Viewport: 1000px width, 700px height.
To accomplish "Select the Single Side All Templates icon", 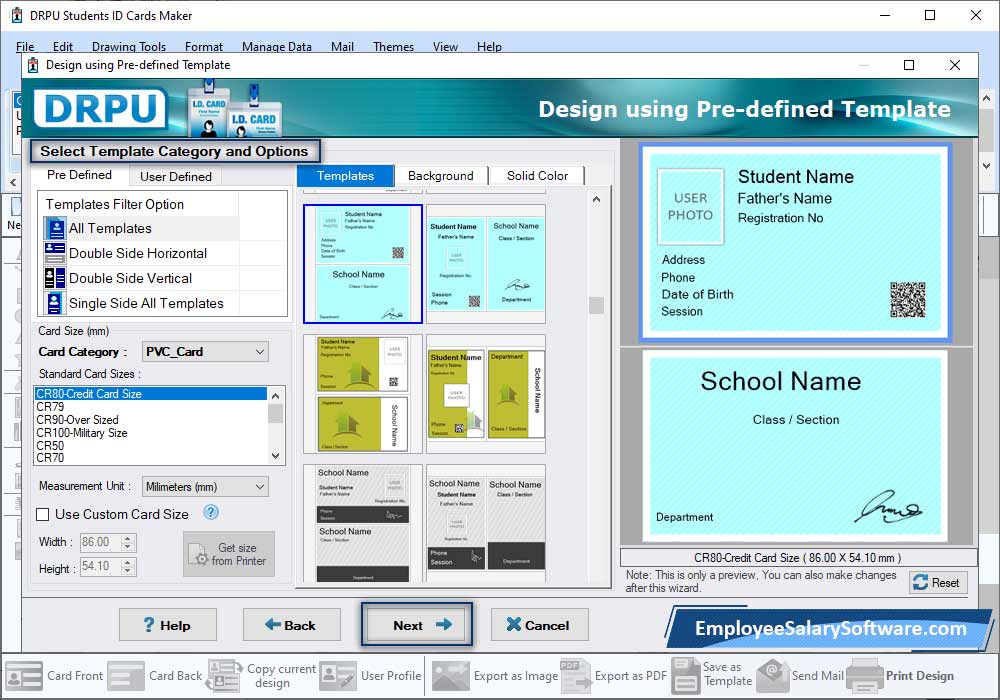I will tap(55, 303).
